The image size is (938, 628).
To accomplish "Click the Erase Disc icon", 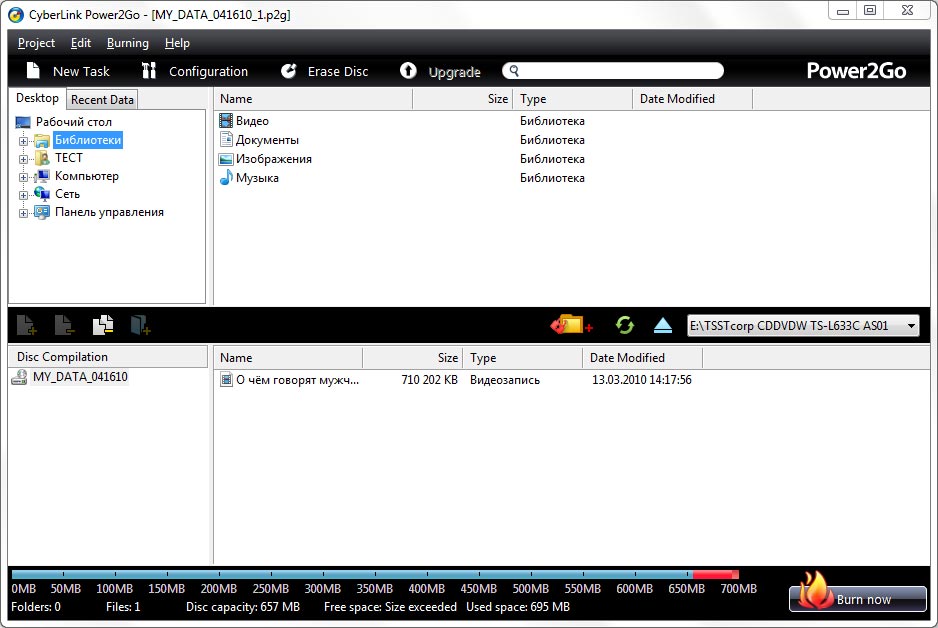I will point(288,71).
